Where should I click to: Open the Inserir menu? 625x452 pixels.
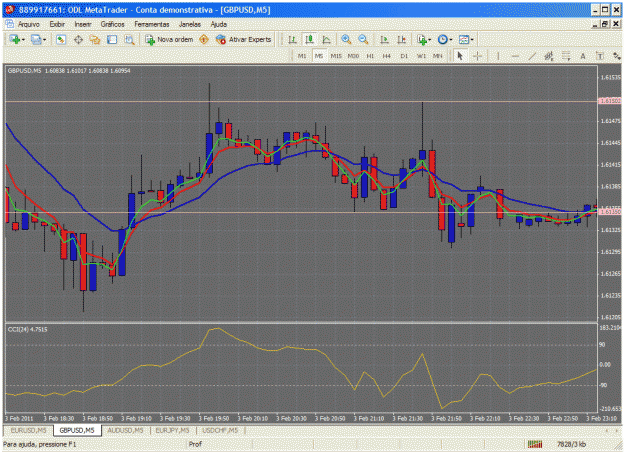[x=83, y=24]
